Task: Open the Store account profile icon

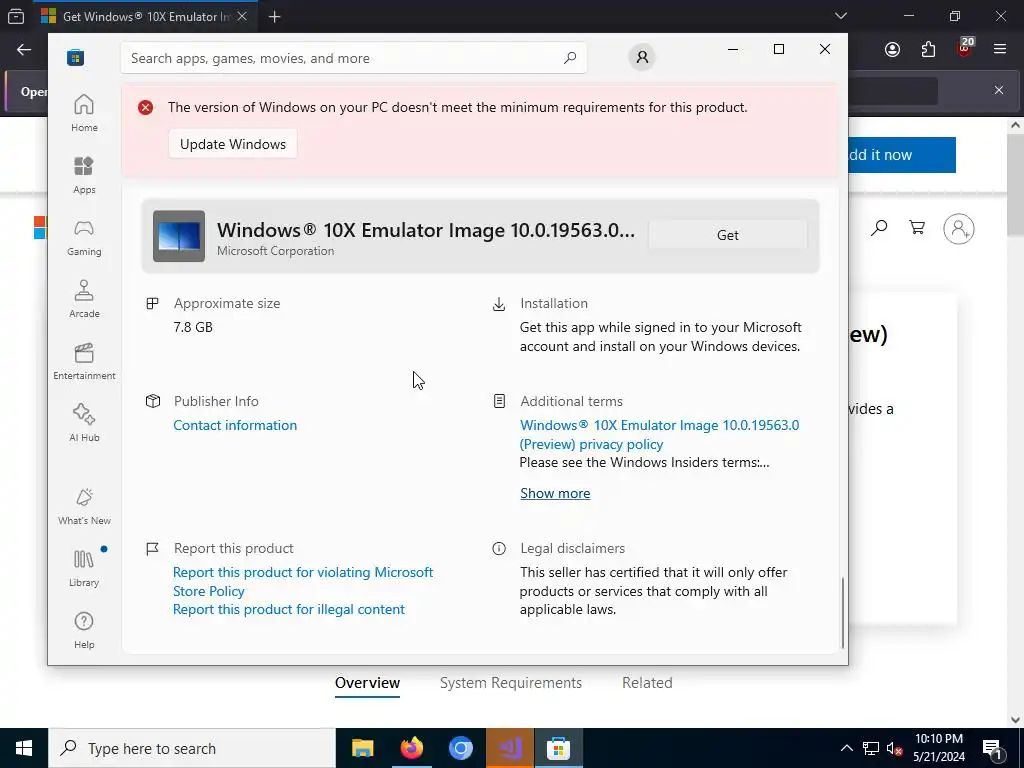Action: click(642, 57)
